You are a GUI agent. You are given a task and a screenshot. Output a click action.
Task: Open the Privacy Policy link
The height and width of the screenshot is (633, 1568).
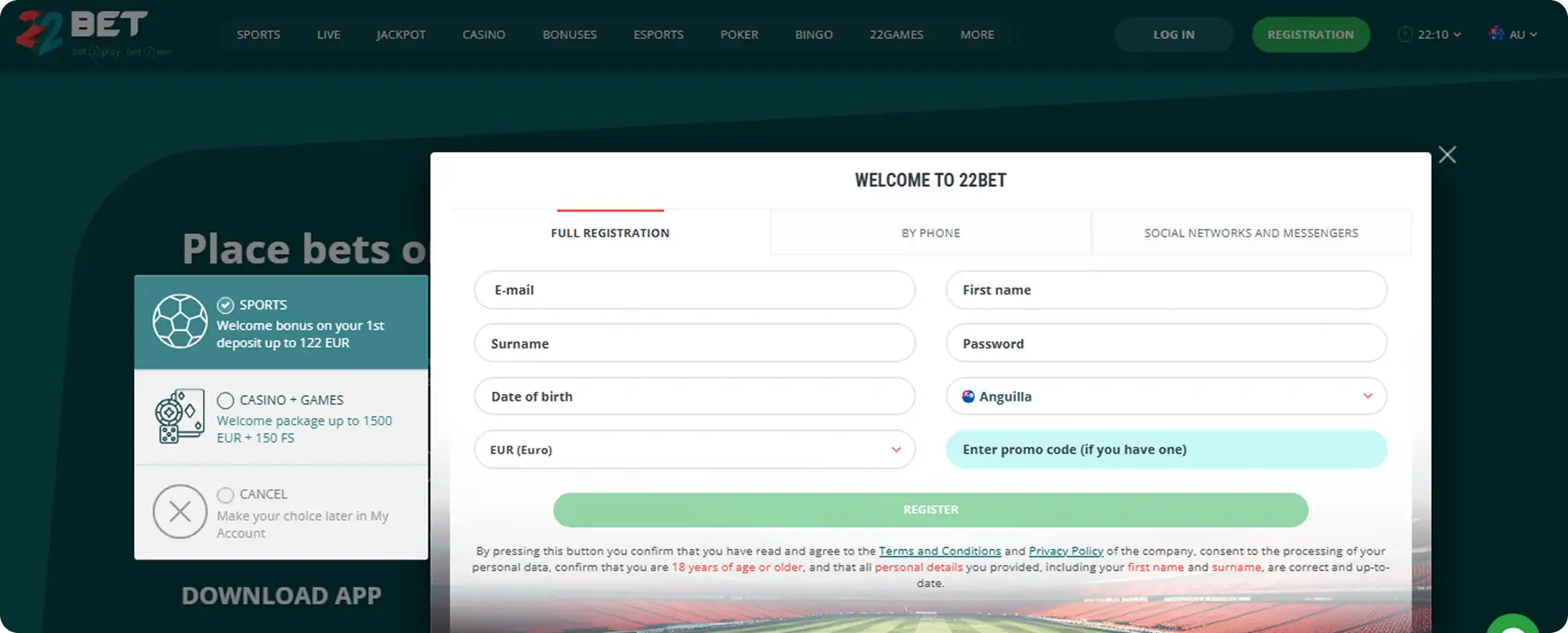click(x=1066, y=551)
